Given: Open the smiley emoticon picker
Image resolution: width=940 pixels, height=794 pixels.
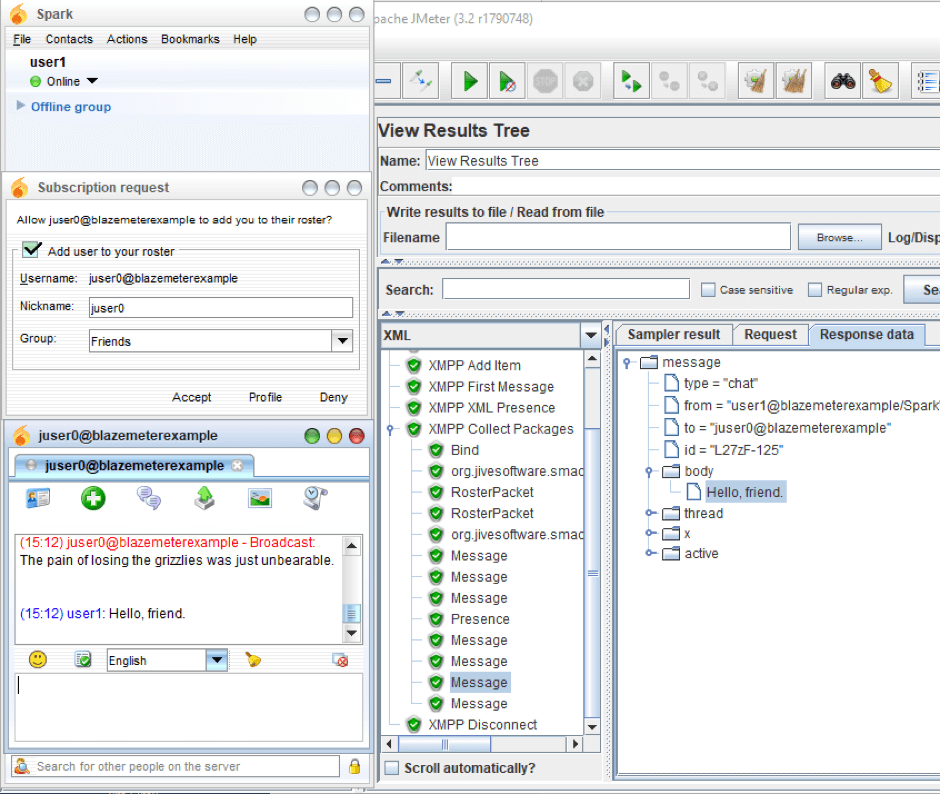Looking at the screenshot, I should point(38,660).
